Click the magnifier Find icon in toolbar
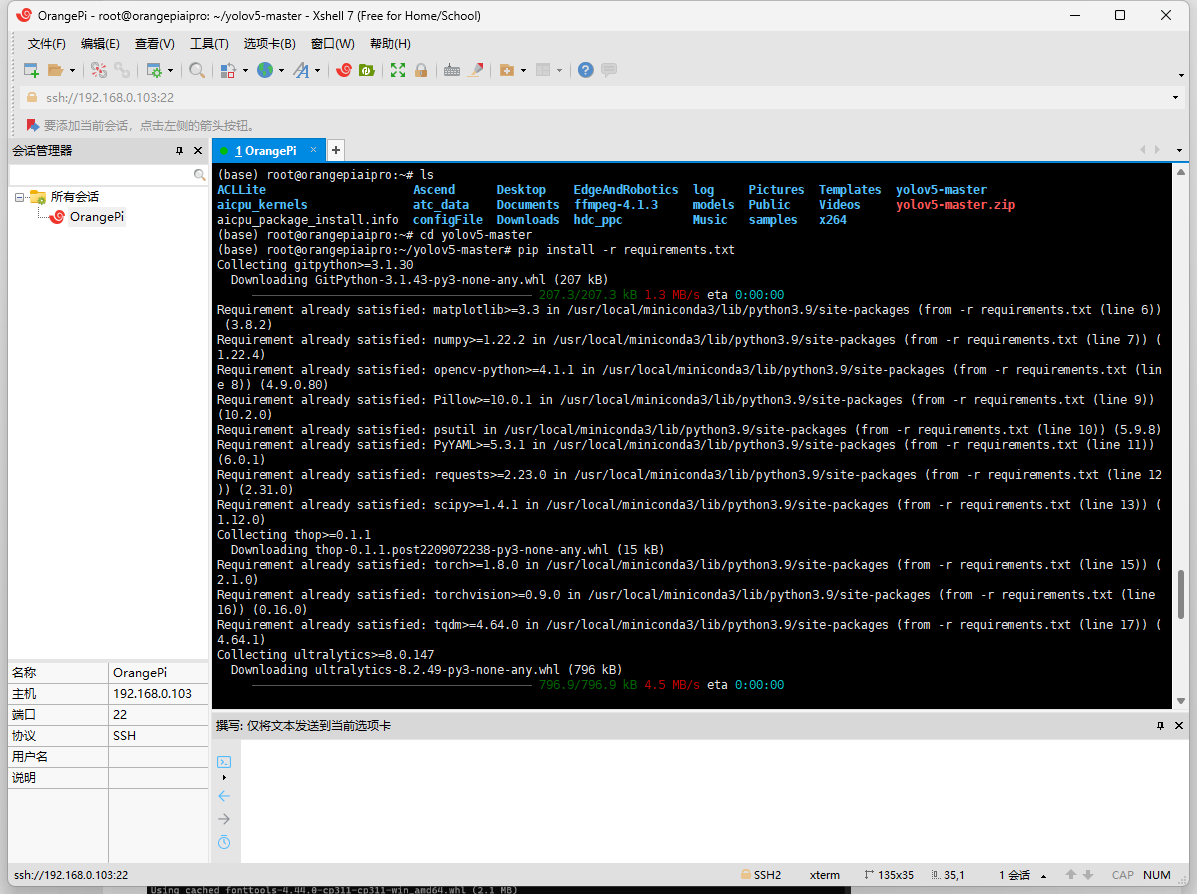Viewport: 1197px width, 894px height. pos(197,70)
